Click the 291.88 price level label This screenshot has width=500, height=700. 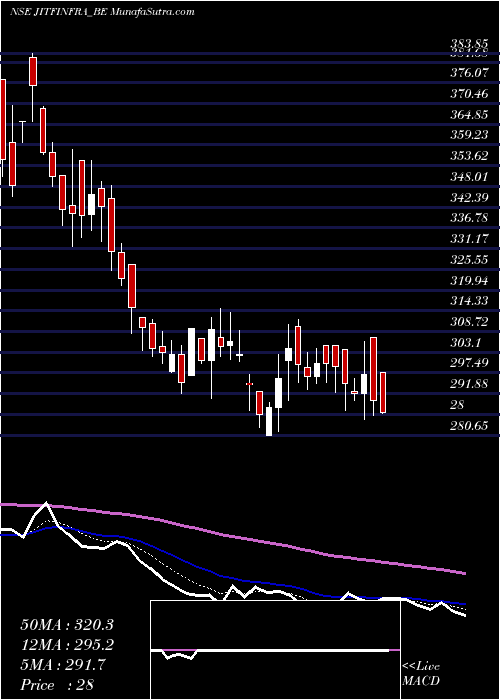469,384
